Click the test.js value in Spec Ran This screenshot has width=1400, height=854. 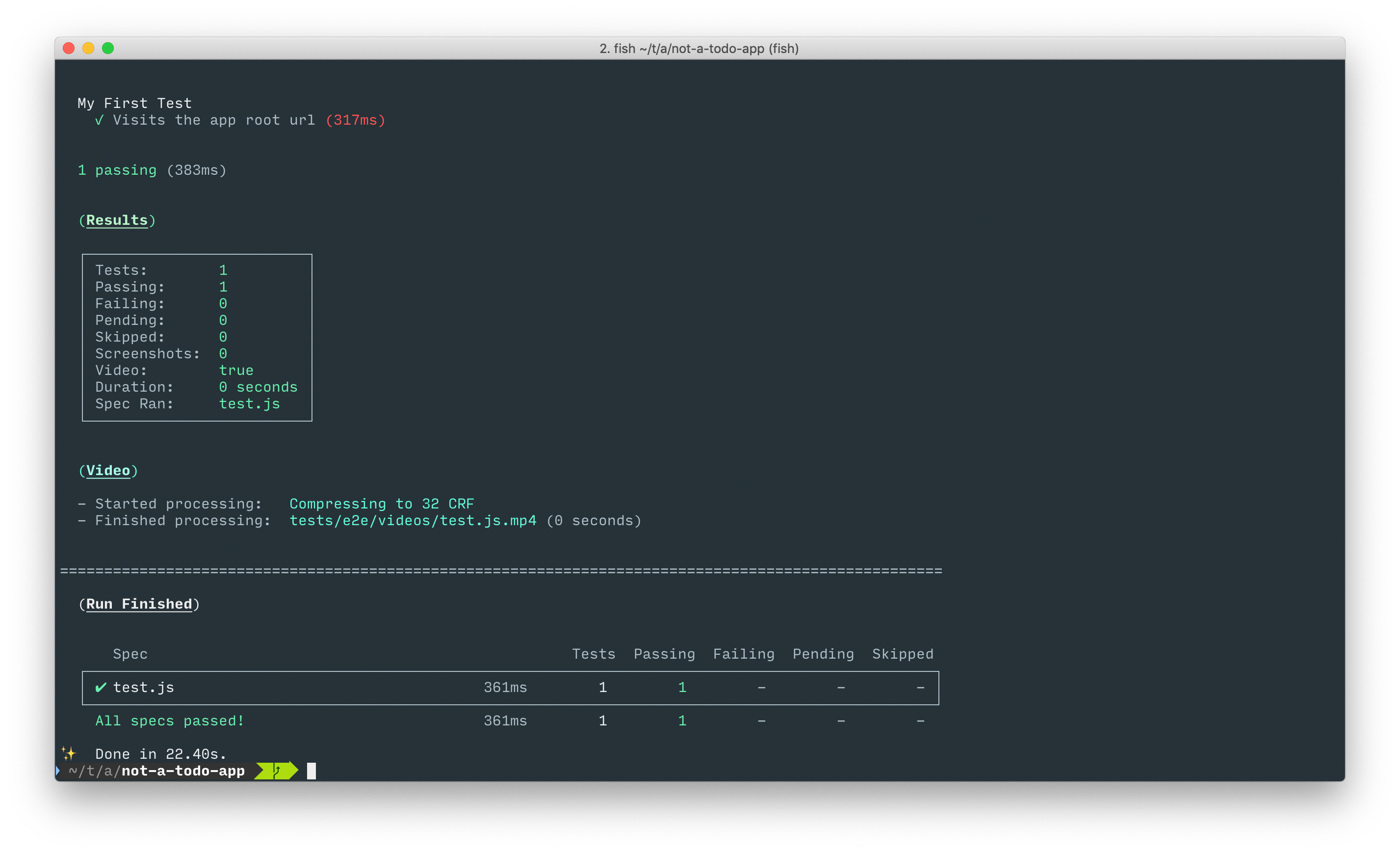[x=249, y=404]
